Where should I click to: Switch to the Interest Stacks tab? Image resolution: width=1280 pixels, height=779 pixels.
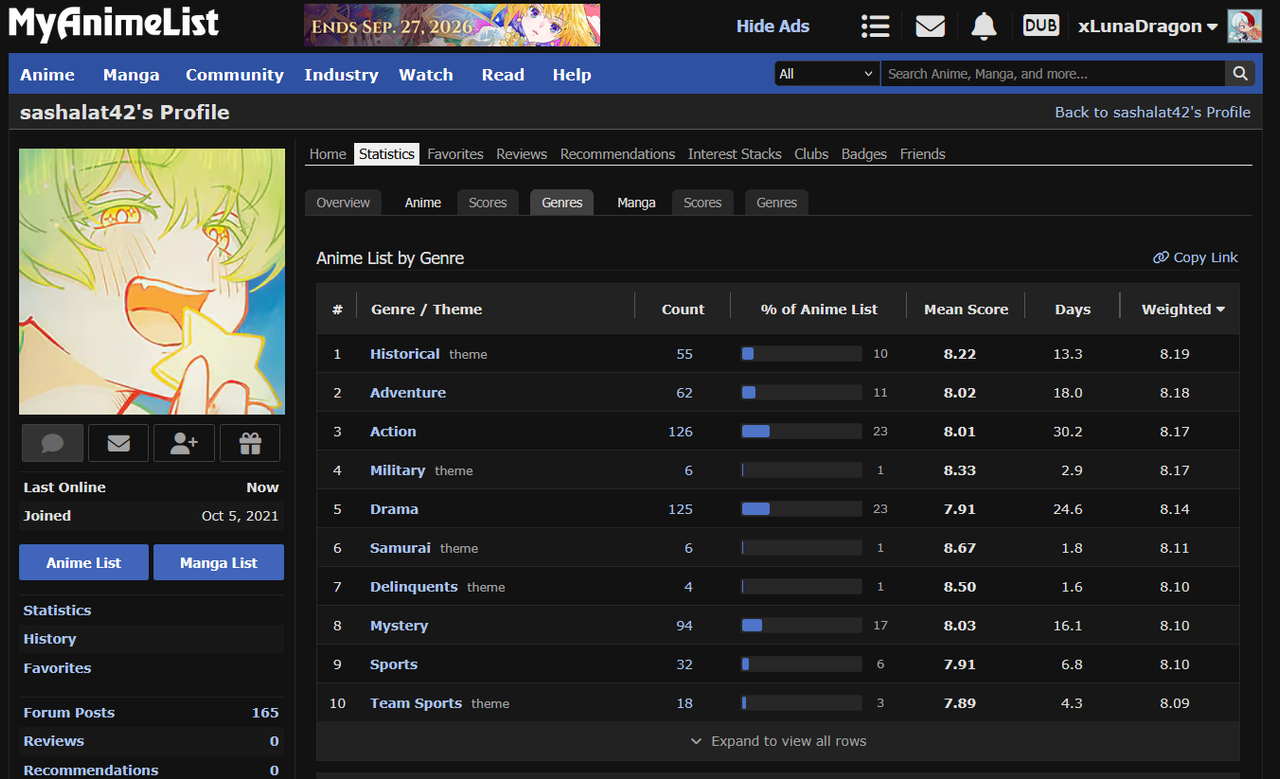[735, 154]
